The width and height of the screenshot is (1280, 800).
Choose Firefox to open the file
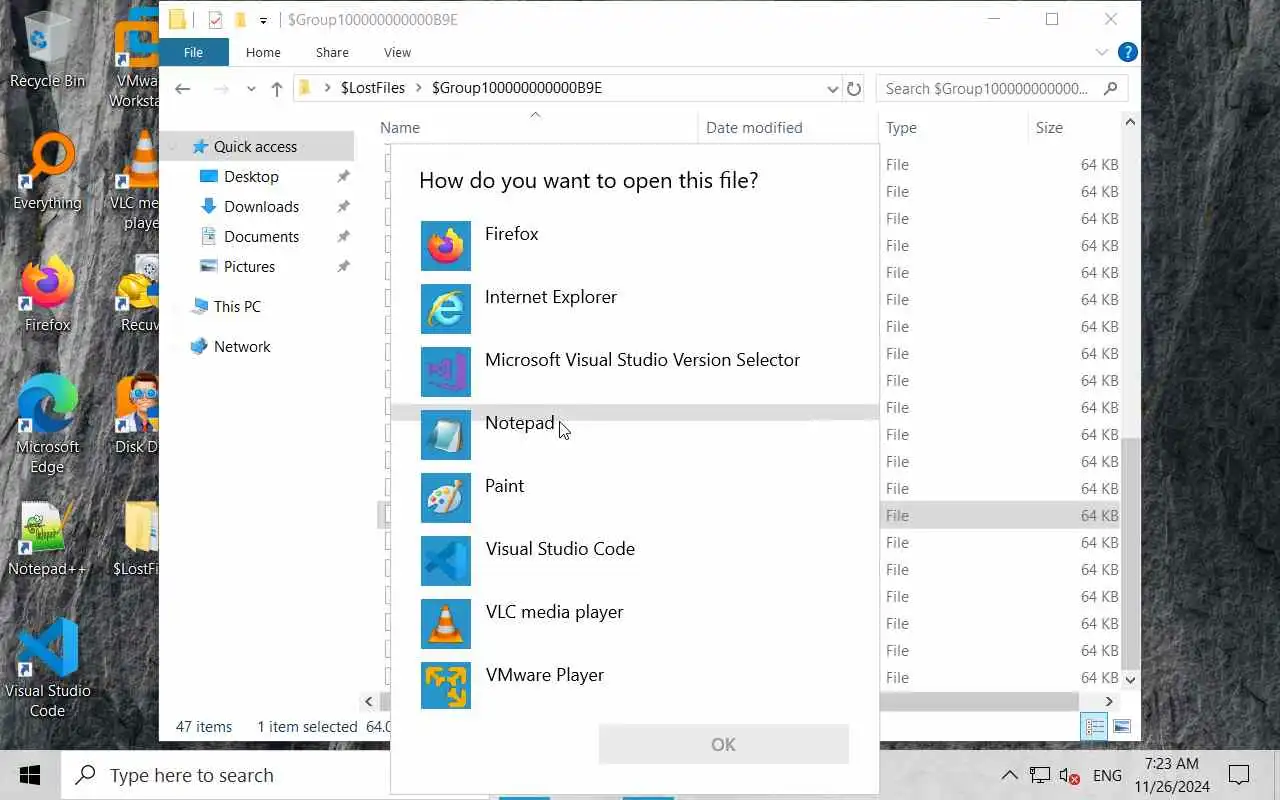(634, 245)
